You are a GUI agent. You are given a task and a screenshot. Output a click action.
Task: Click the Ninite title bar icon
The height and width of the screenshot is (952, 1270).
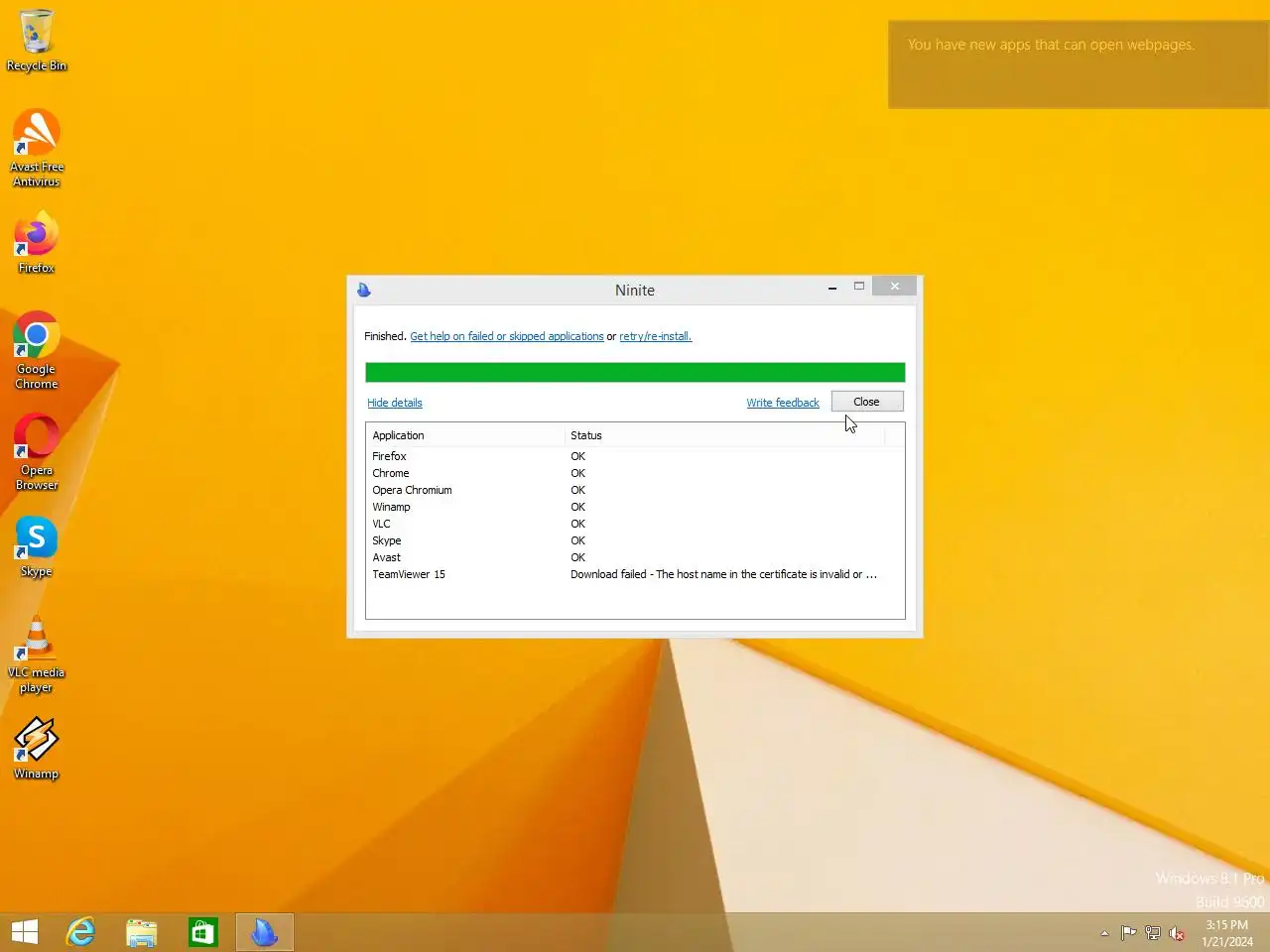click(364, 290)
